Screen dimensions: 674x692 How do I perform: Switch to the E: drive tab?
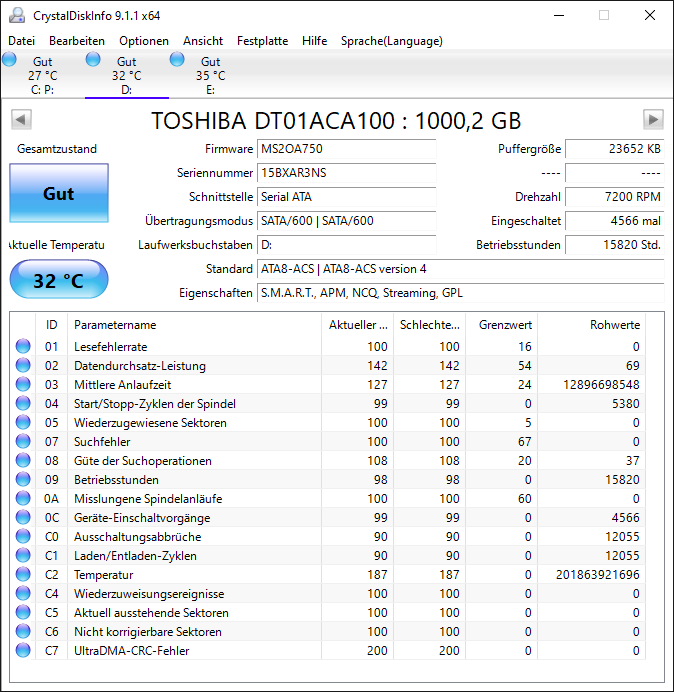point(211,75)
